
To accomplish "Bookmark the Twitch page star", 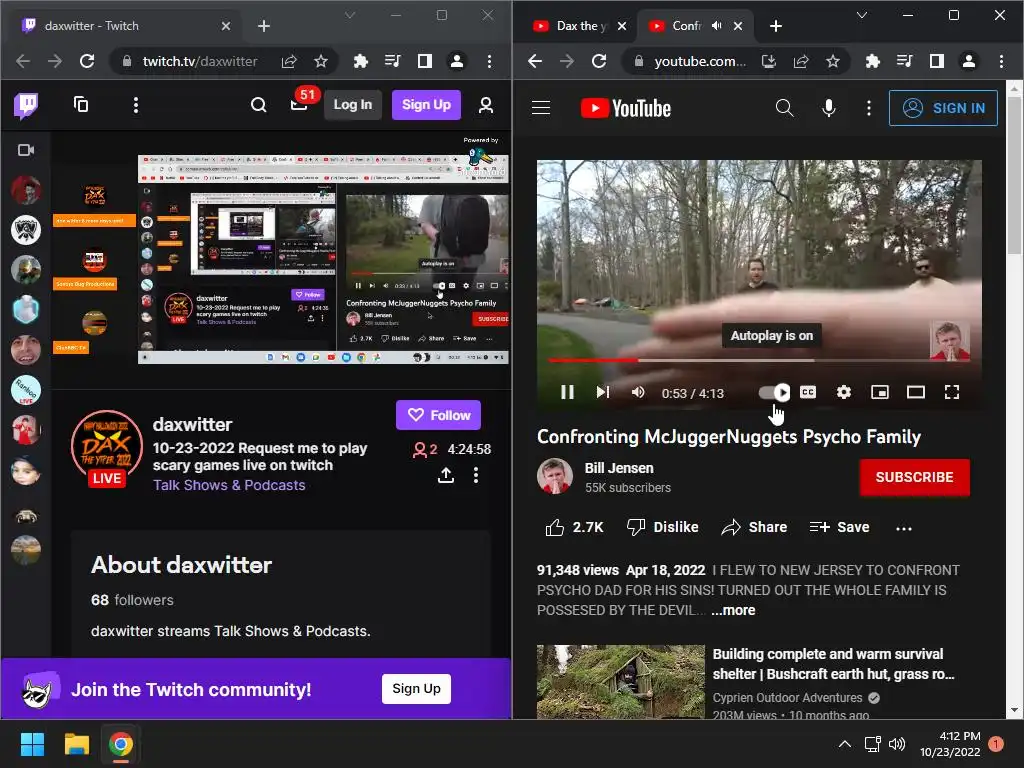I will [321, 61].
